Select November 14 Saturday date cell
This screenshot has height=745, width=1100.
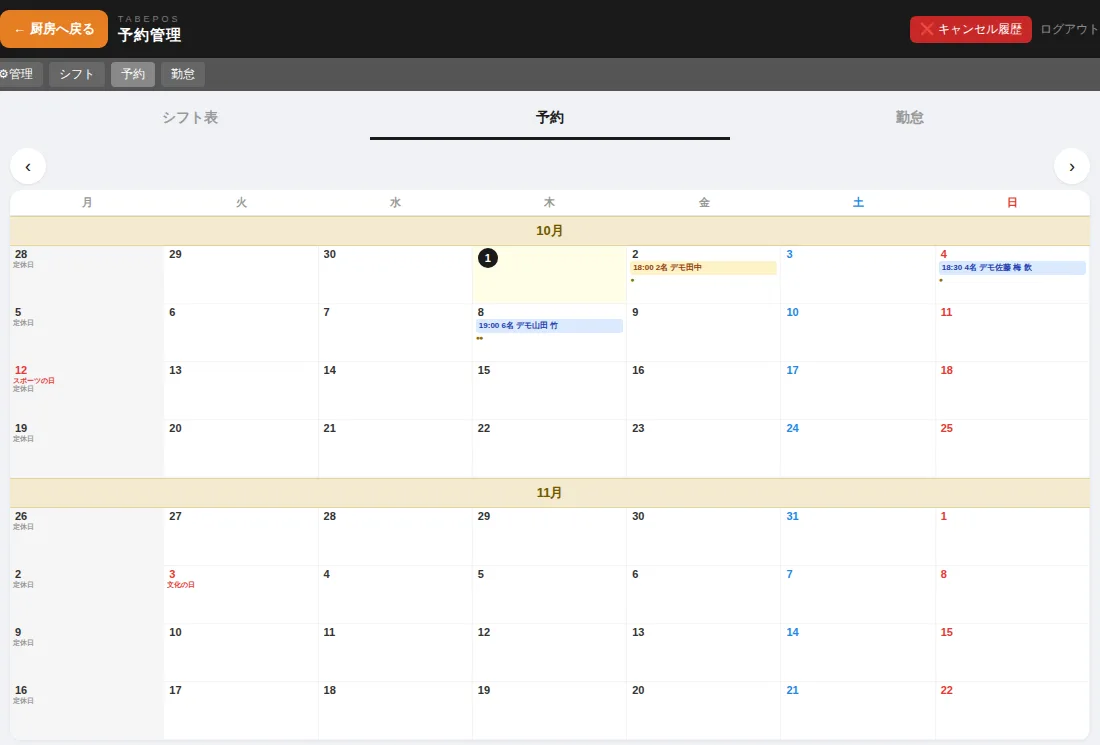858,652
